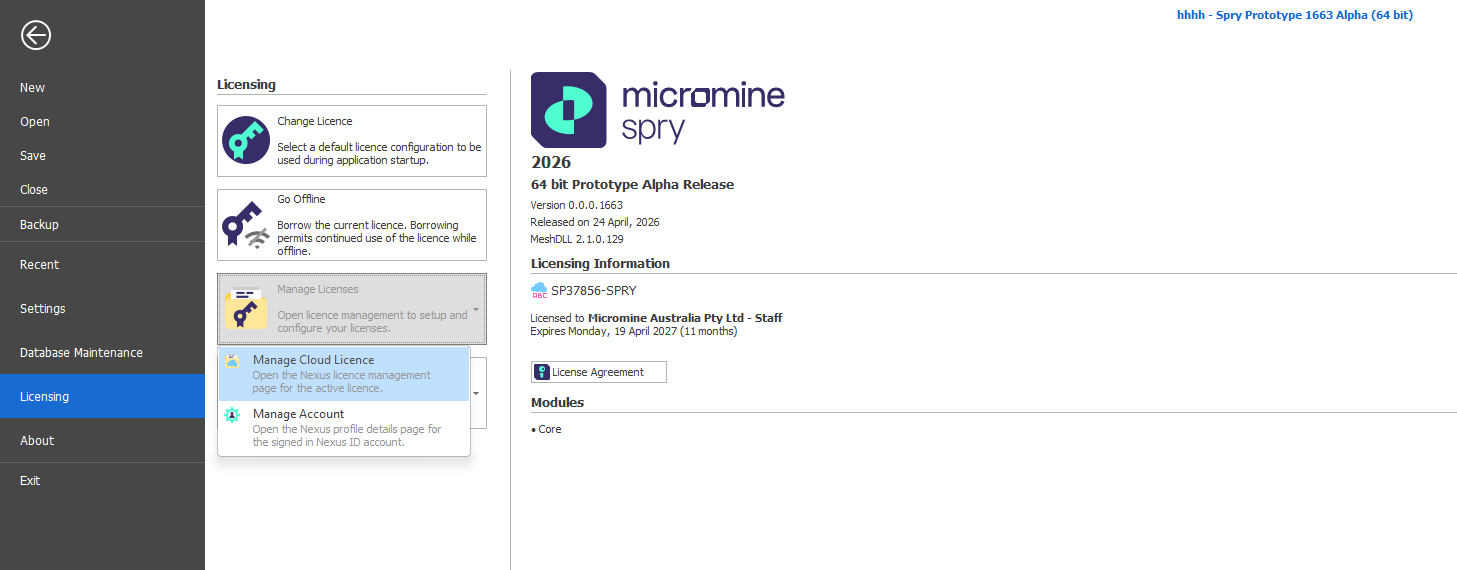Viewport: 1457px width, 570px height.
Task: Click the Micromine Spry logo
Action: (x=658, y=110)
